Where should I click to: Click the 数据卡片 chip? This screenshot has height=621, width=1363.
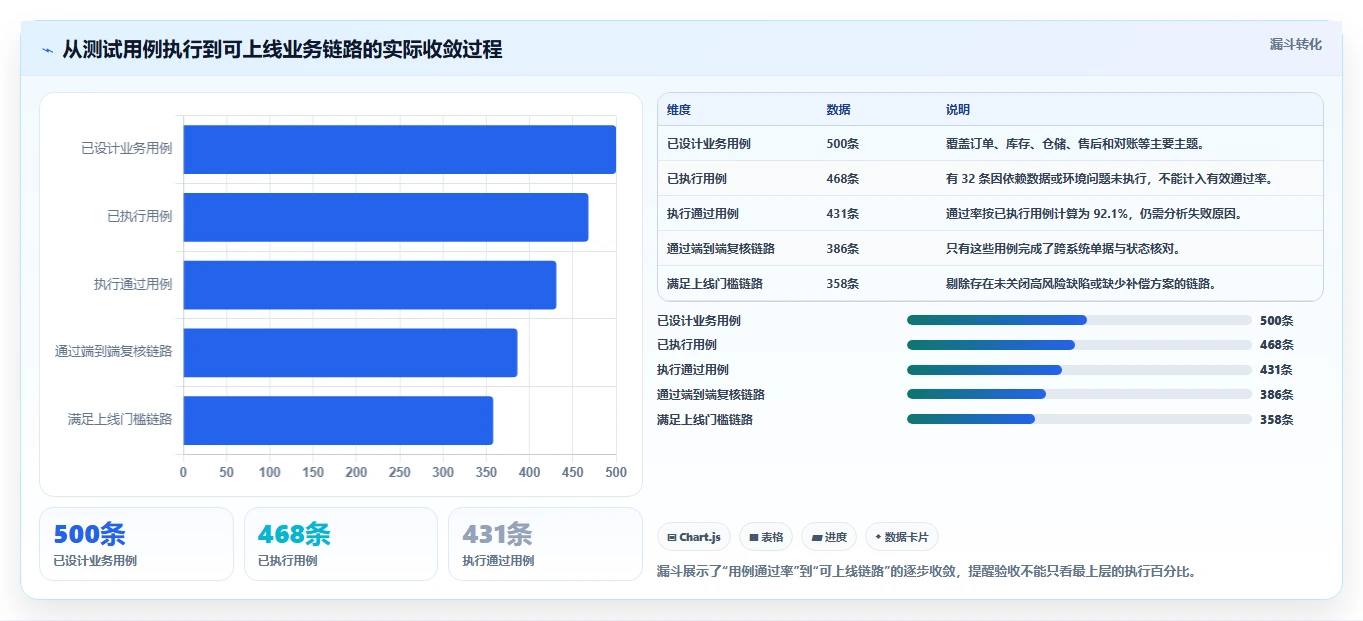point(901,537)
